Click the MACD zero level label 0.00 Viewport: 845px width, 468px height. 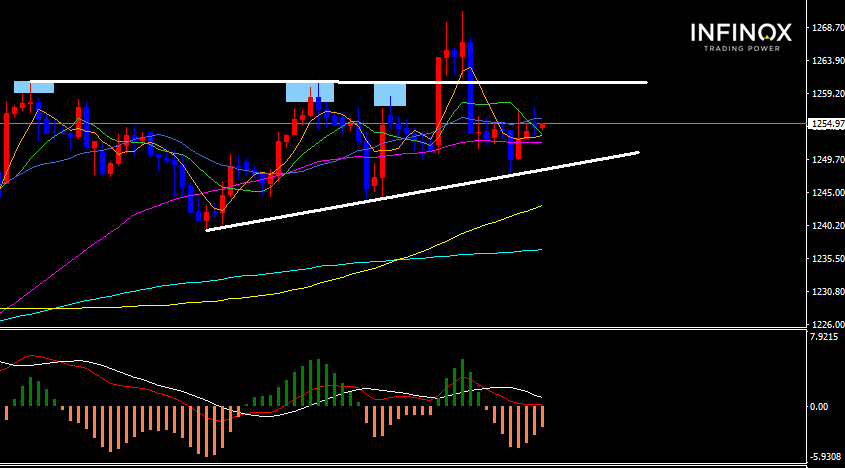820,407
